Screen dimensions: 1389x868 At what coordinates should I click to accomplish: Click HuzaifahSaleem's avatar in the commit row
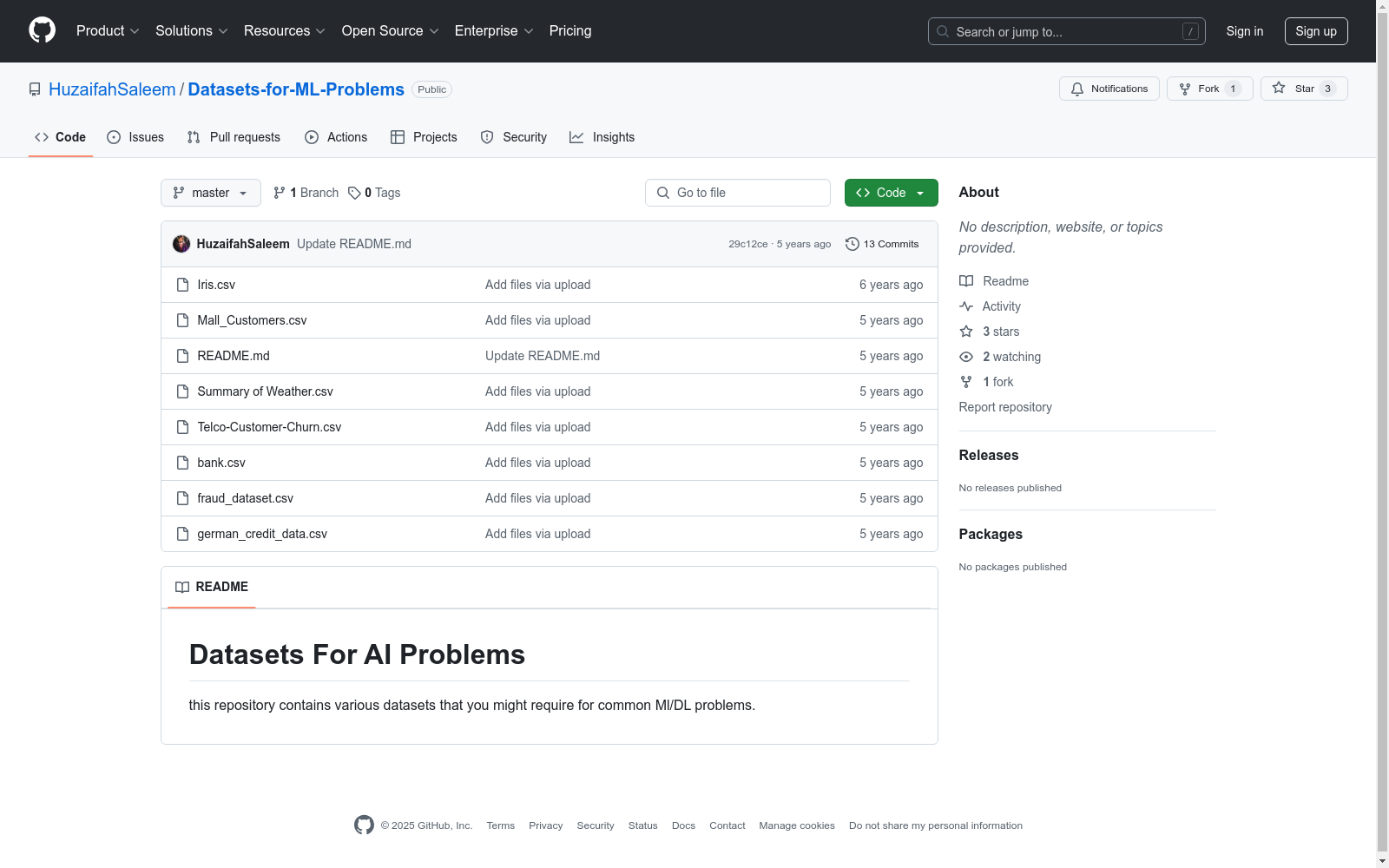[181, 244]
